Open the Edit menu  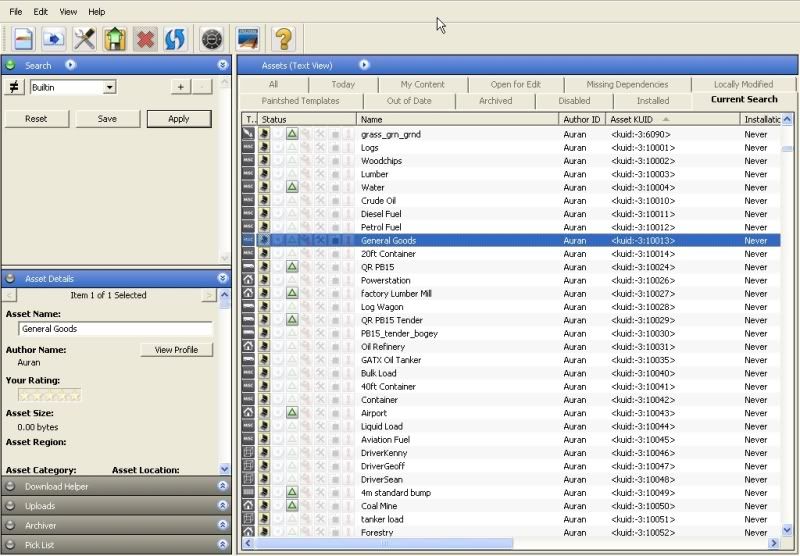click(40, 11)
